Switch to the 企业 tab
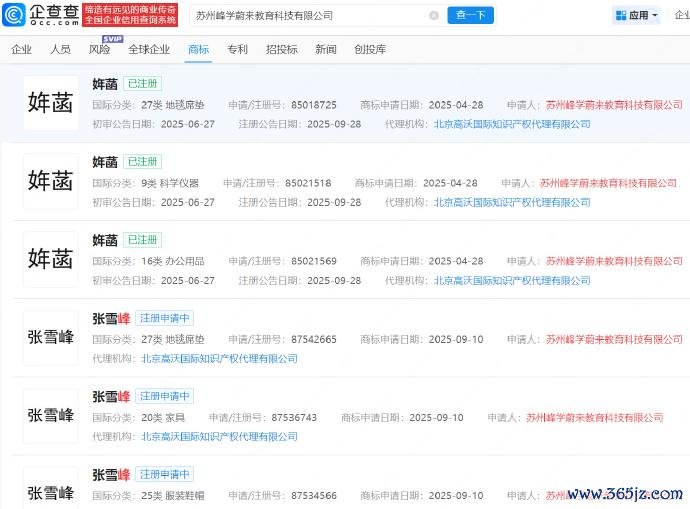The image size is (690, 509). pos(22,49)
